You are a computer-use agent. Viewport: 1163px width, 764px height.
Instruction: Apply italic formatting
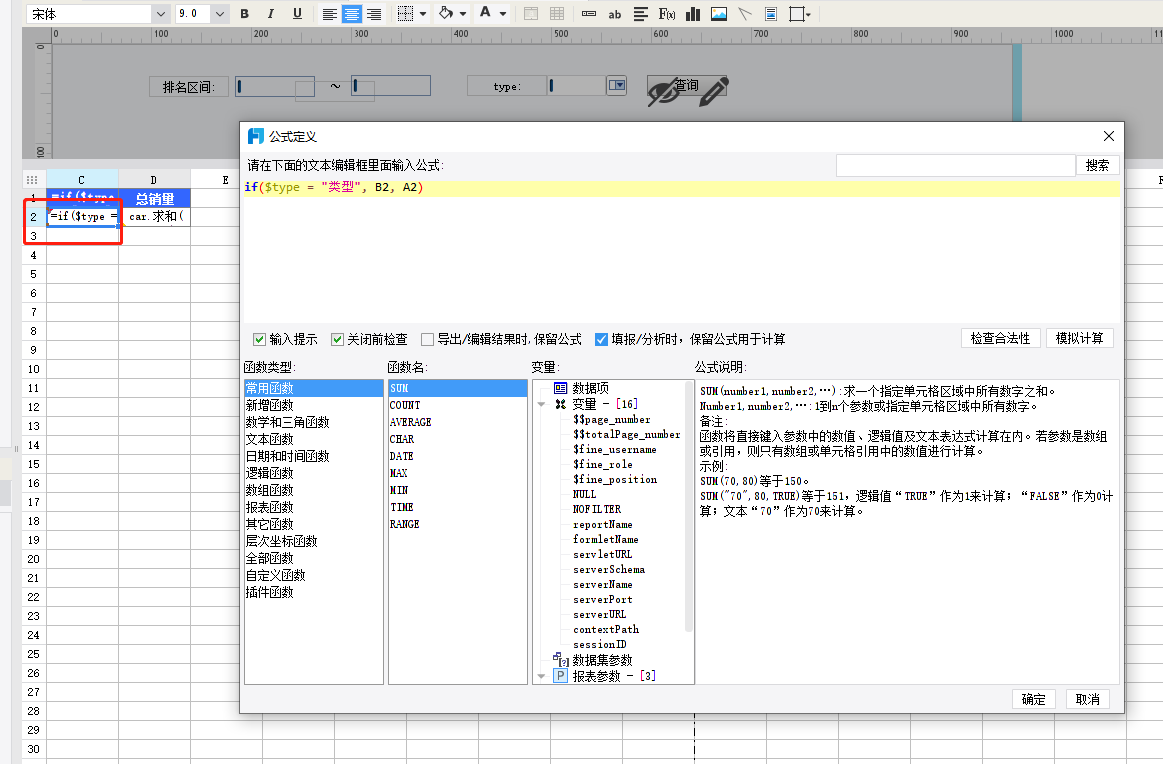pos(270,14)
